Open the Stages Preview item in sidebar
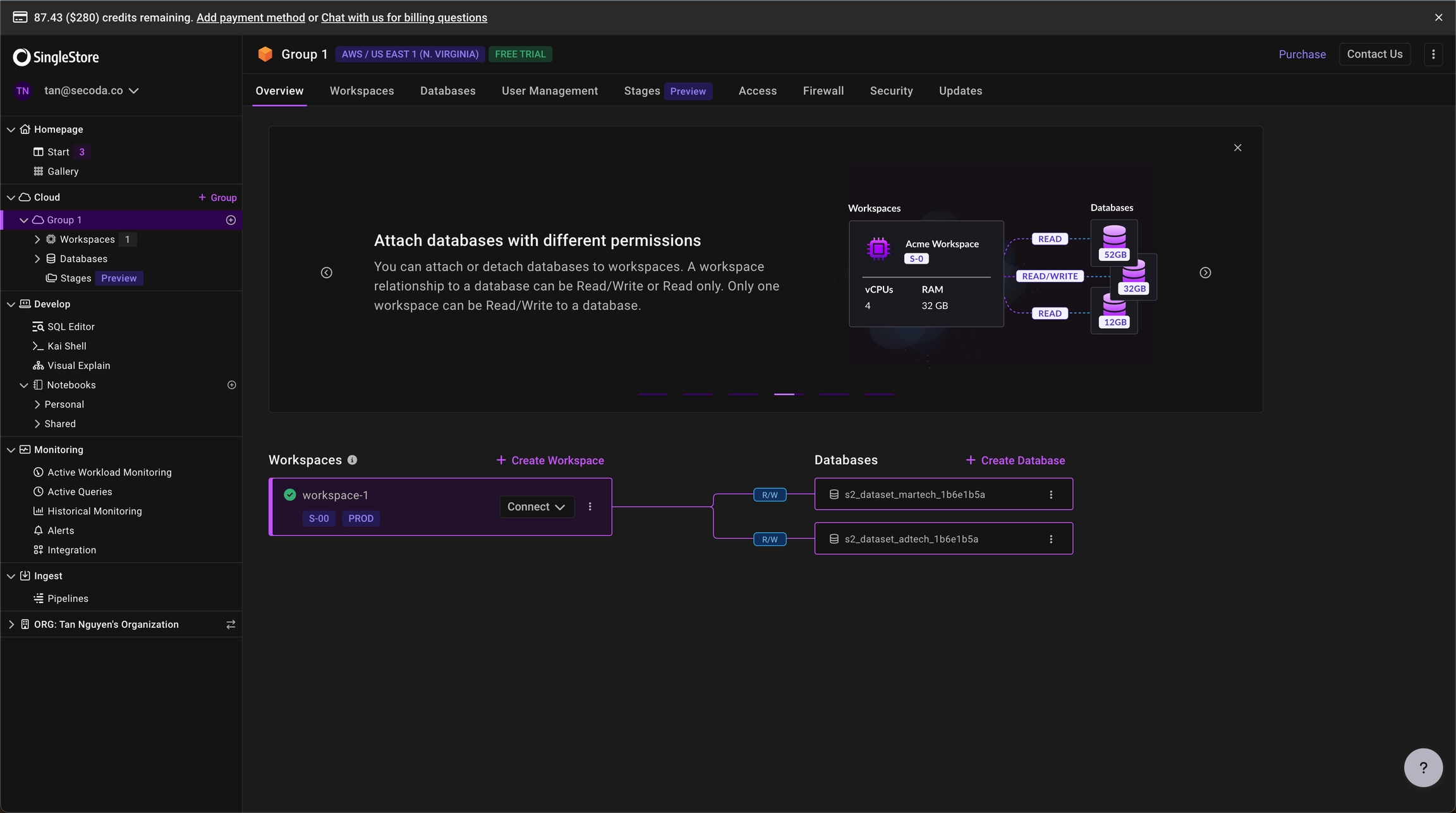 95,278
